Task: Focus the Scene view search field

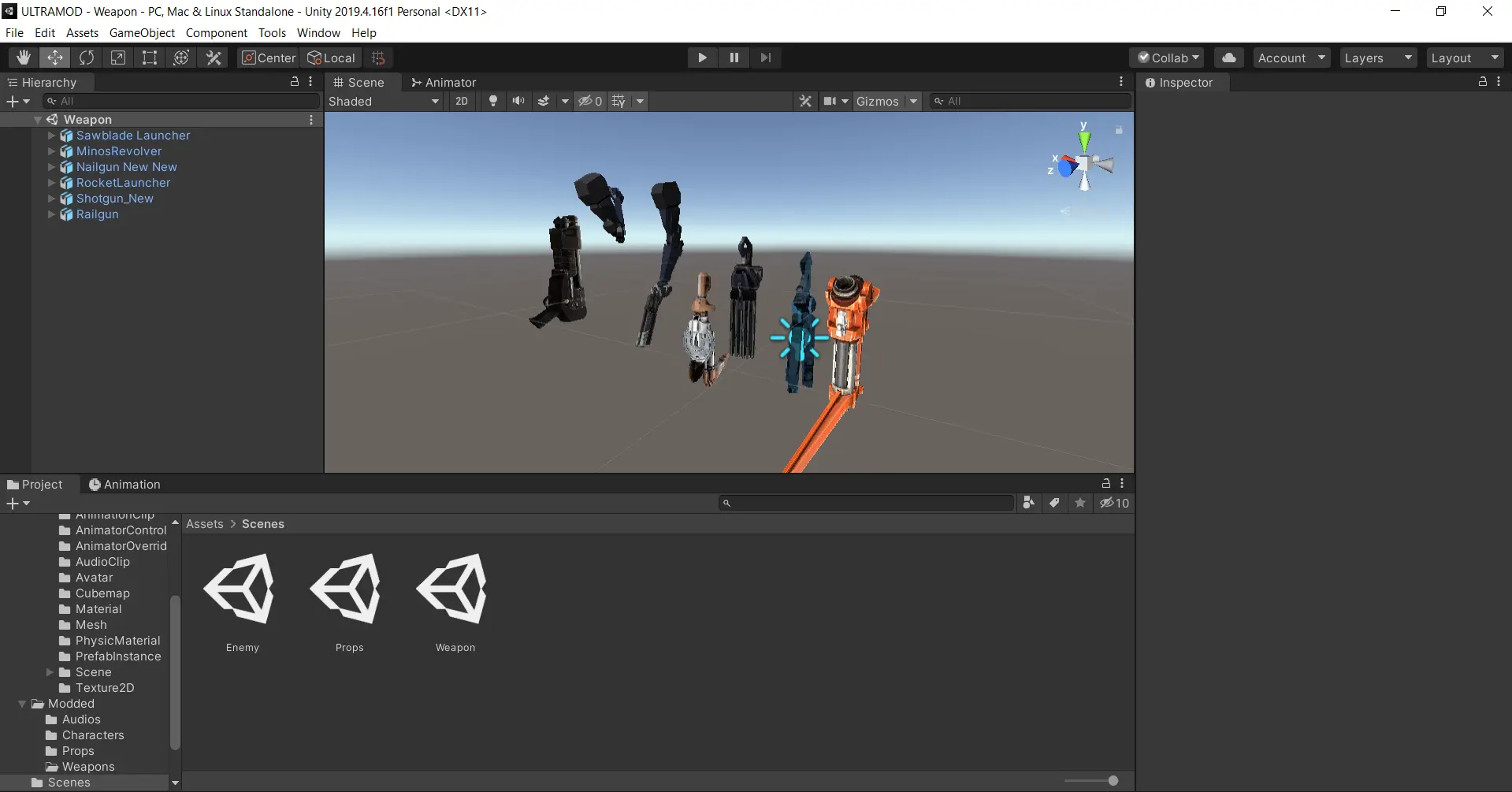Action: 1030,101
